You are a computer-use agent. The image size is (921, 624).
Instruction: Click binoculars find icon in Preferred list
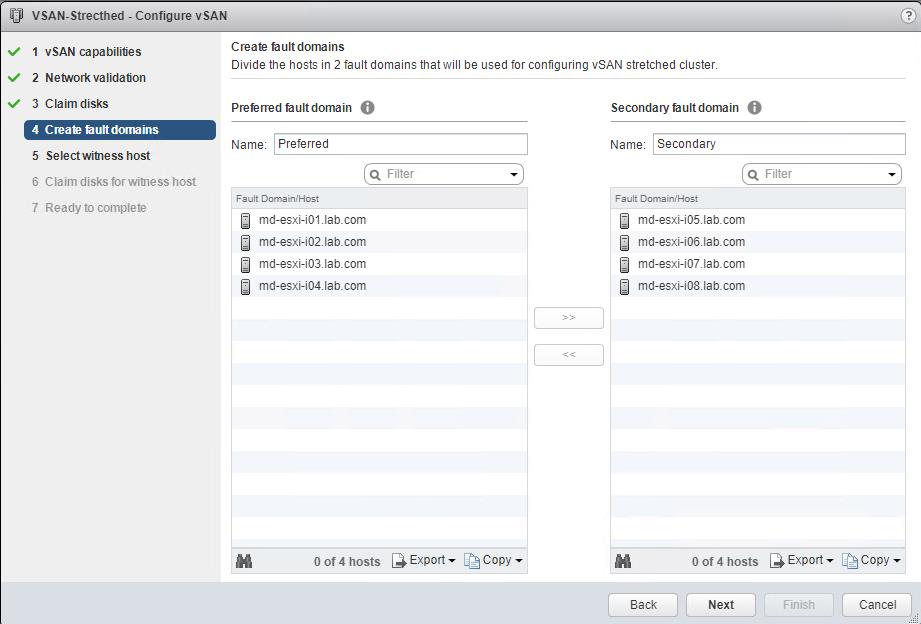(x=244, y=561)
